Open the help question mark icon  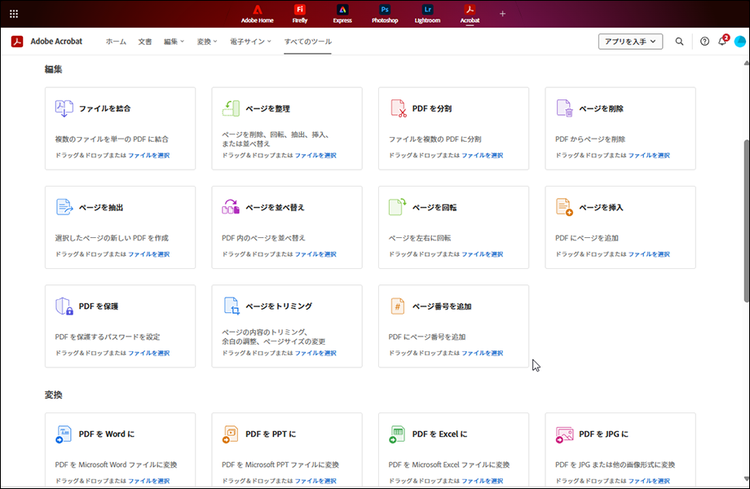click(x=704, y=41)
